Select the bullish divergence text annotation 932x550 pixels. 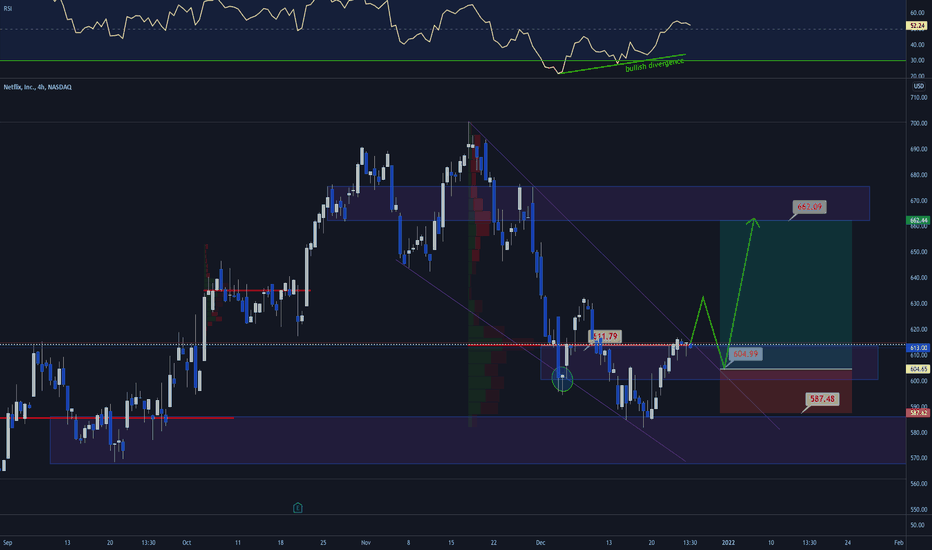654,64
